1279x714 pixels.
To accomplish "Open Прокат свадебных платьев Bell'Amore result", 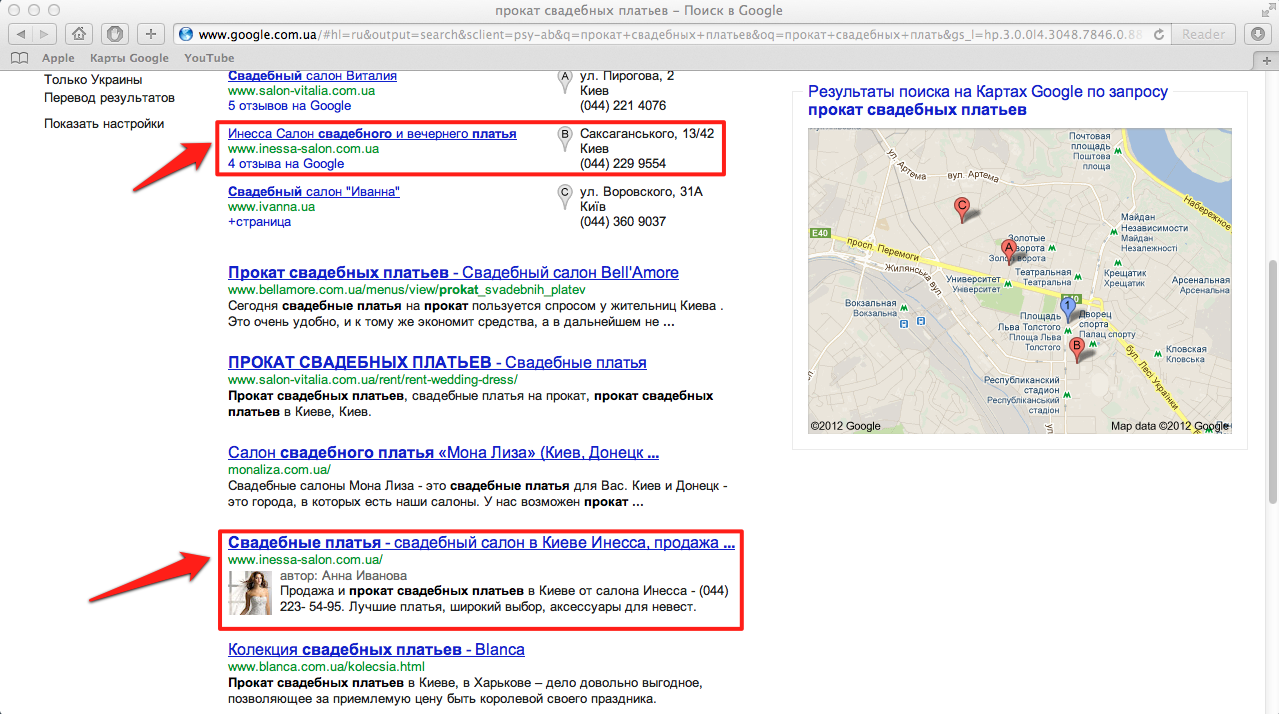I will pos(453,273).
